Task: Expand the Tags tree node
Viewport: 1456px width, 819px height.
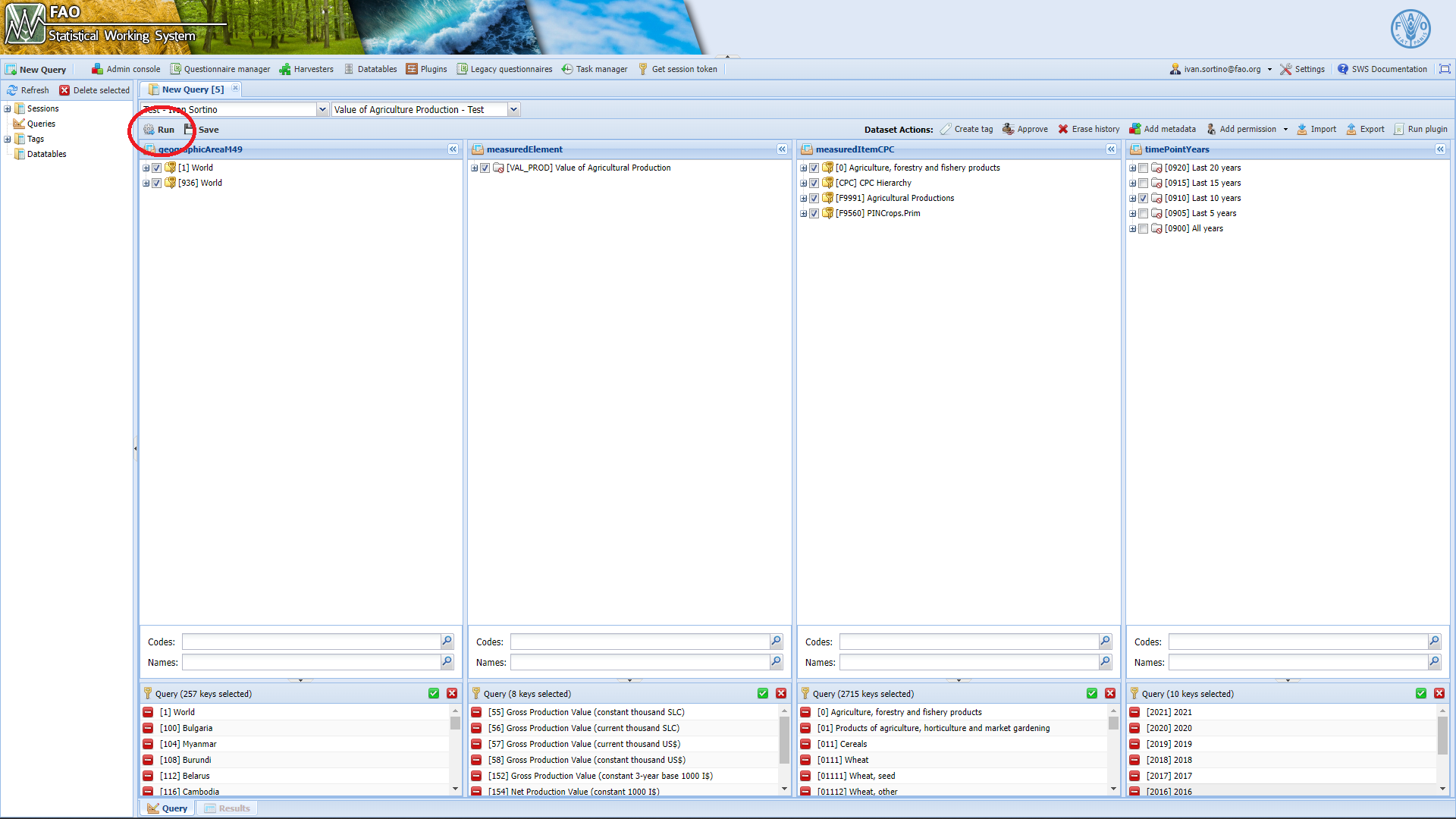Action: 8,139
